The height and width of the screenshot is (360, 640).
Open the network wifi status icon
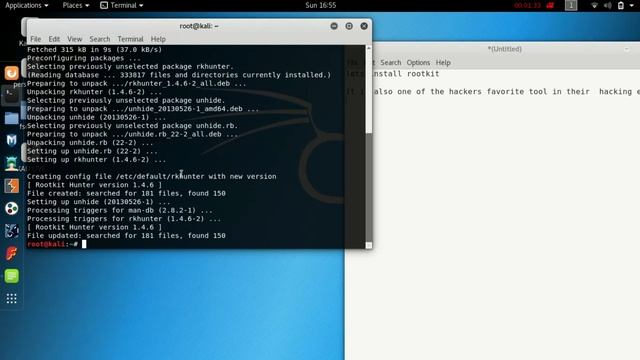(x=594, y=5)
